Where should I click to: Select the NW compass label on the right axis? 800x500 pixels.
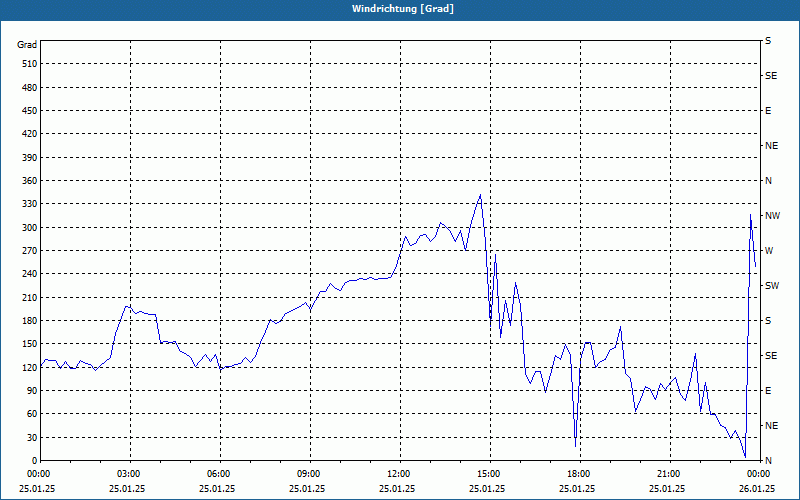tap(772, 216)
